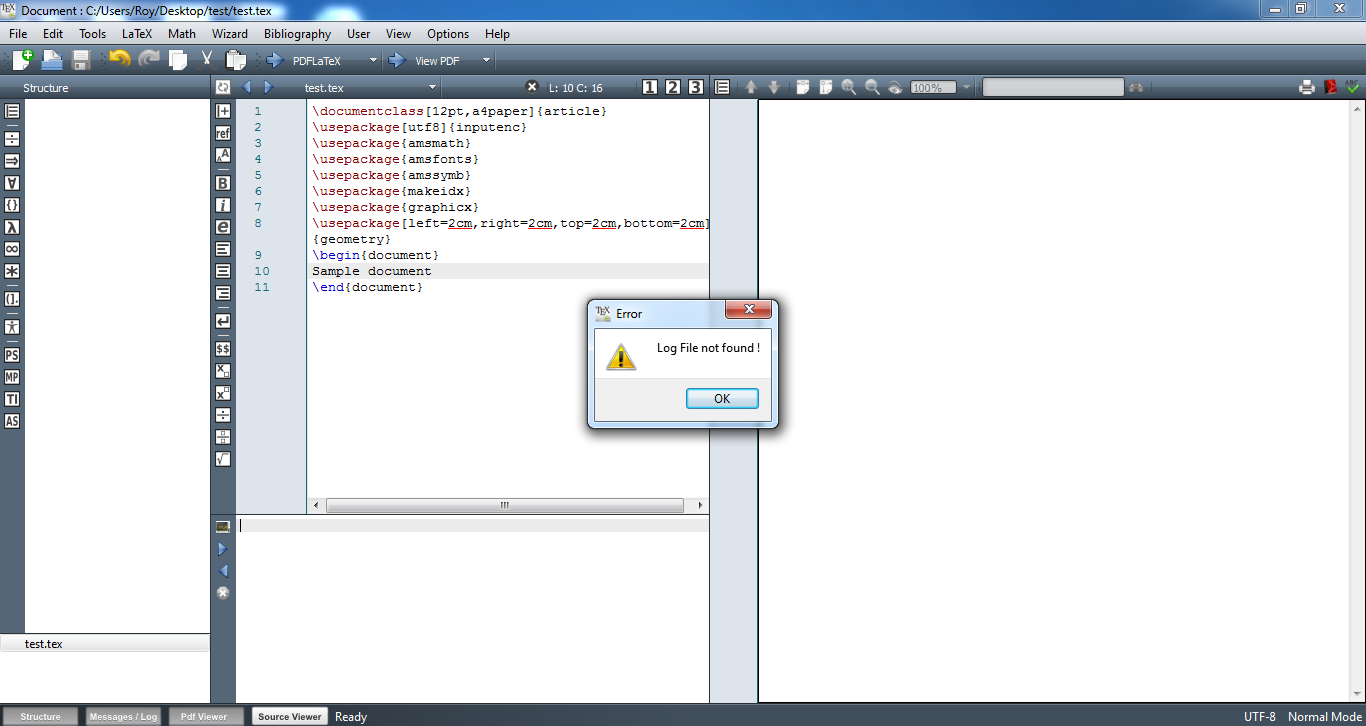Close the Error dialog with red X

coord(747,309)
